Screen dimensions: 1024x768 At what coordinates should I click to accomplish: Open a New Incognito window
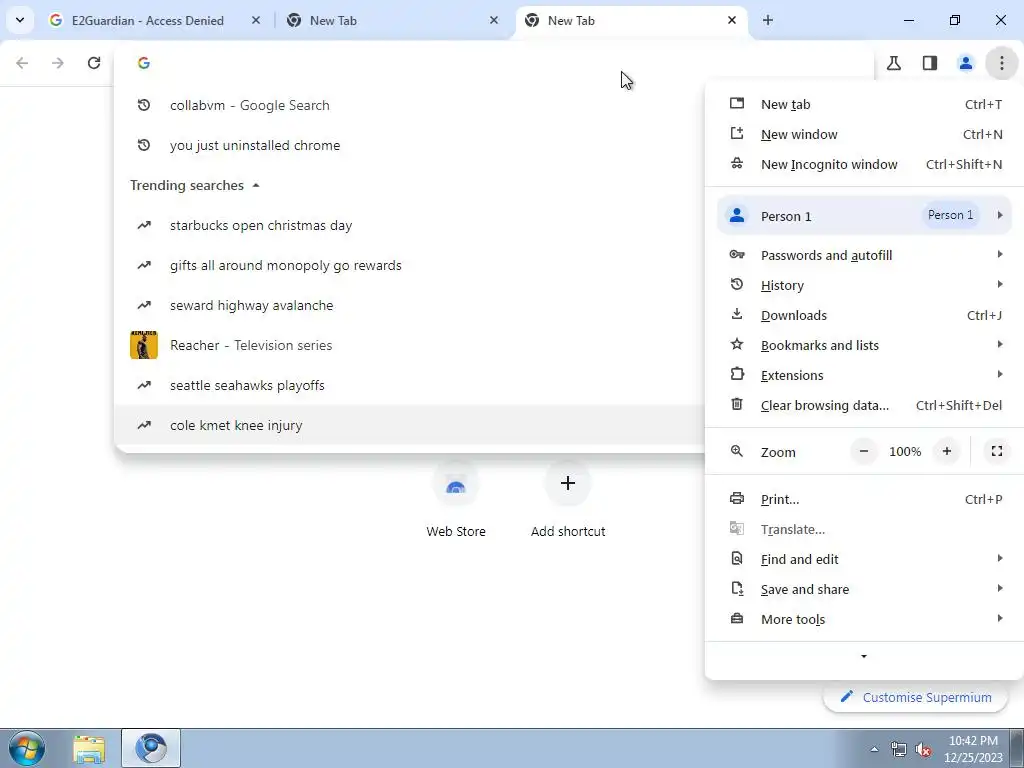coord(864,165)
